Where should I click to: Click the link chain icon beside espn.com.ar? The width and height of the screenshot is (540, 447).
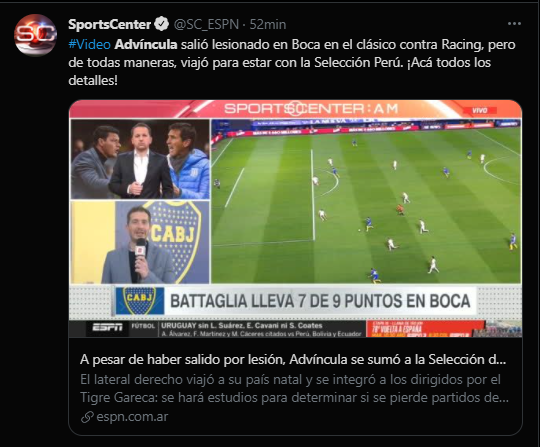tap(87, 417)
